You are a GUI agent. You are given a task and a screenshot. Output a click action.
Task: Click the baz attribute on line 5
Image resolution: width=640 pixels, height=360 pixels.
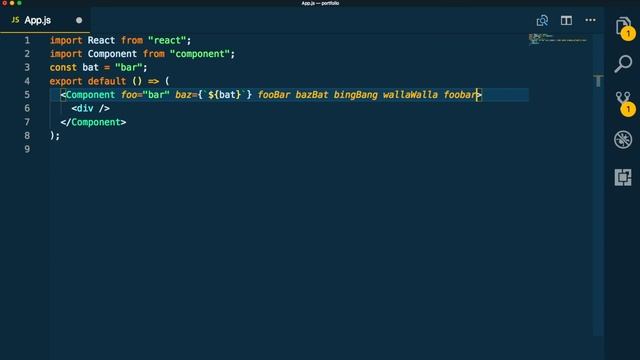point(183,95)
